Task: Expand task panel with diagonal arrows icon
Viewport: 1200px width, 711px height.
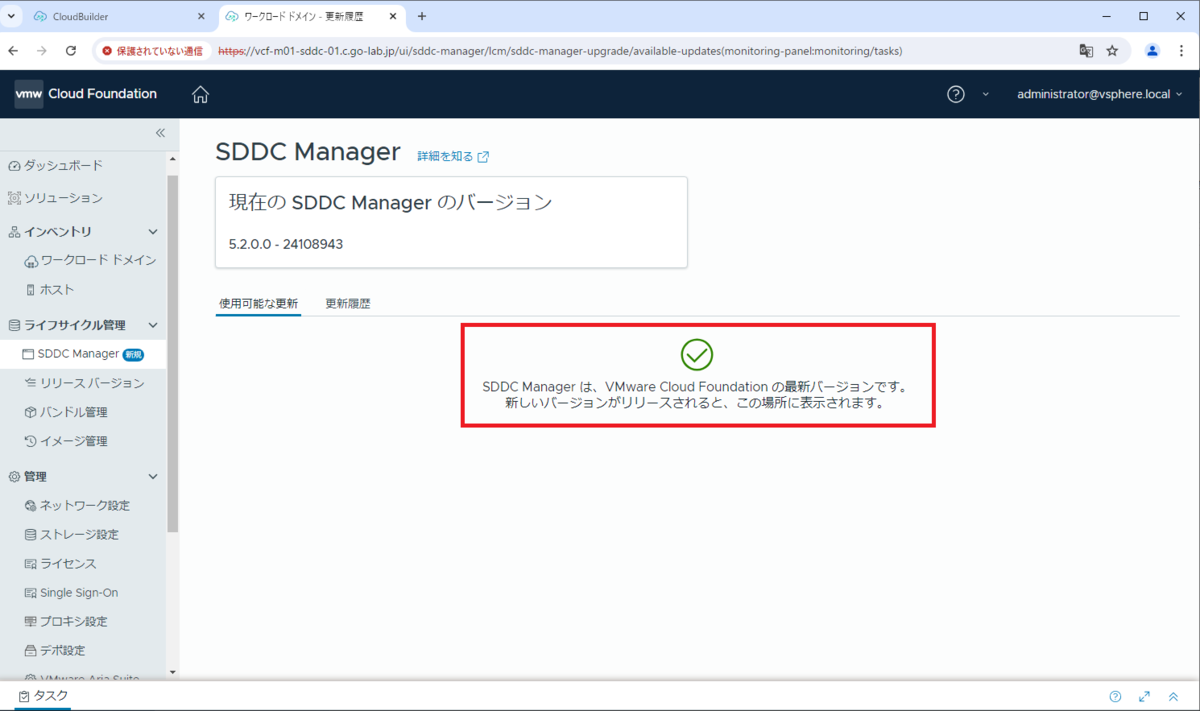Action: pyautogui.click(x=1144, y=697)
